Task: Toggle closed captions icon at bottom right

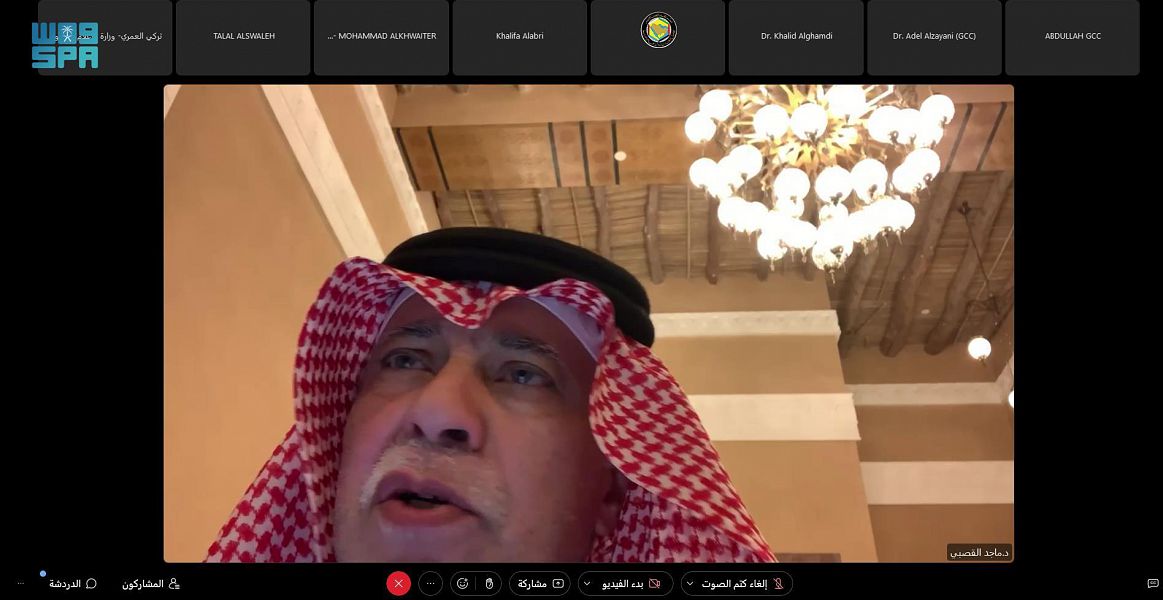Action: pos(1152,583)
